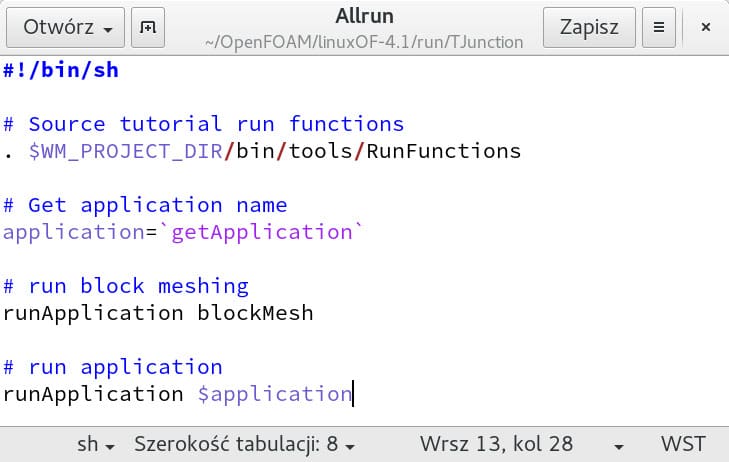The height and width of the screenshot is (462, 729).
Task: Place cursor in #!/bin/sh line
Action: [61, 70]
